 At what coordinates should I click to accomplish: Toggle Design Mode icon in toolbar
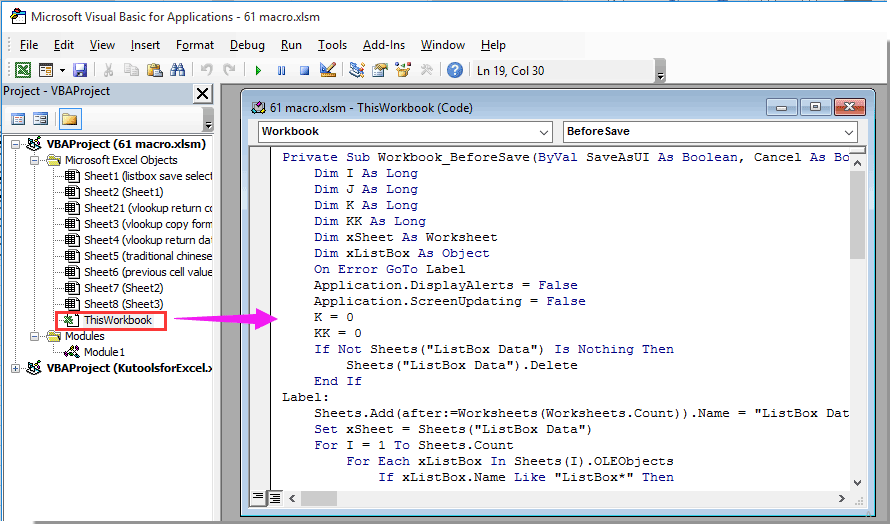point(326,70)
